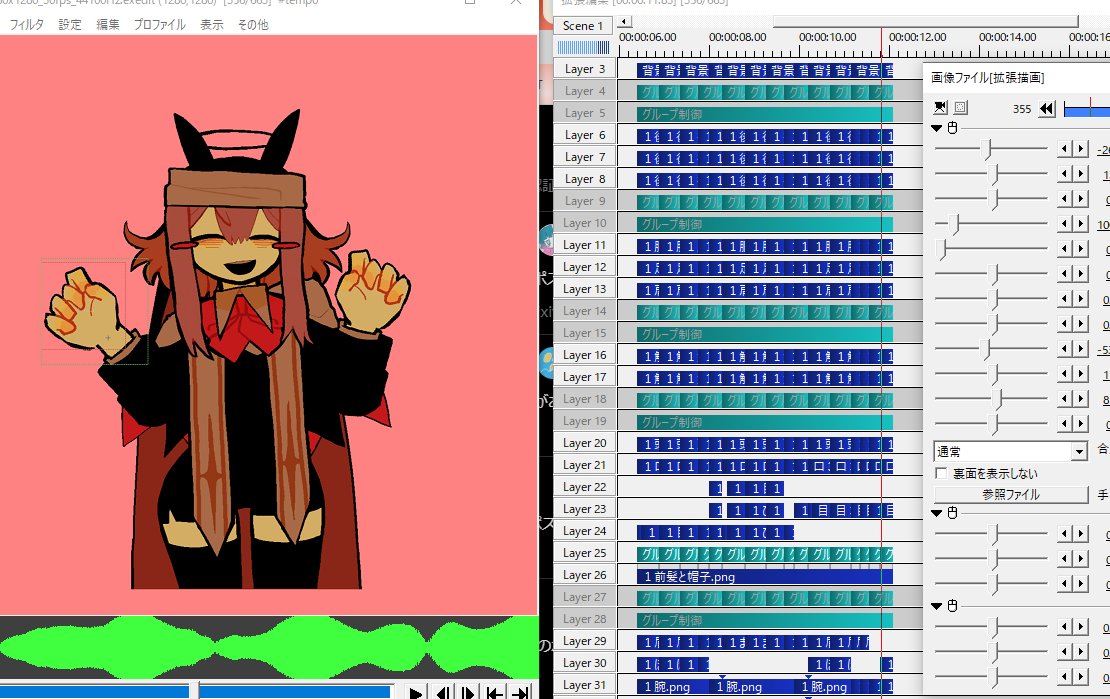Open the その他 menu

(x=253, y=24)
